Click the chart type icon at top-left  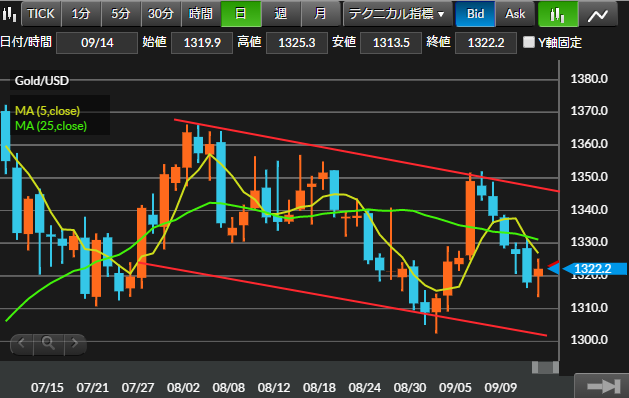tap(9, 14)
